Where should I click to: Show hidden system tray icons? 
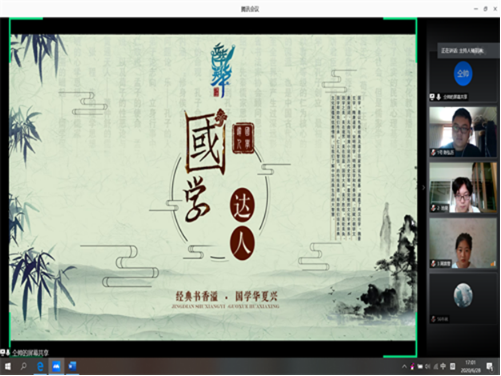click(404, 367)
